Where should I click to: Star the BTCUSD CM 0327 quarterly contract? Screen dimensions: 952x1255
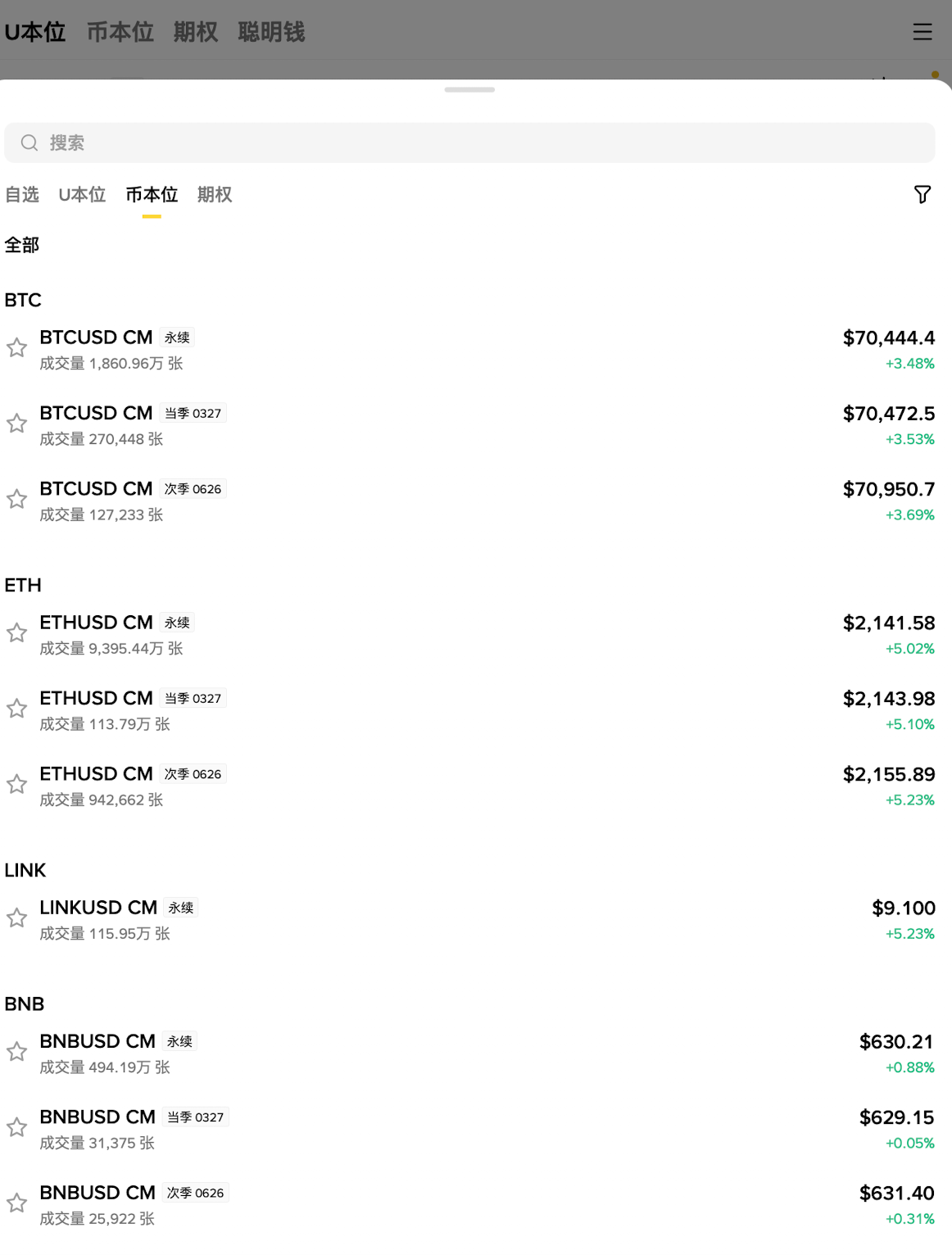point(17,424)
